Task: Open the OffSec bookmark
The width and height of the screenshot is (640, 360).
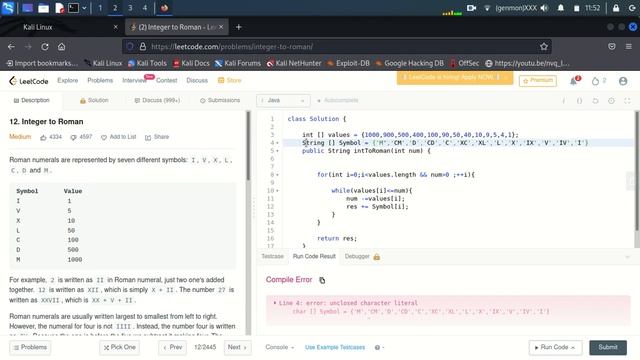Action: tap(464, 63)
